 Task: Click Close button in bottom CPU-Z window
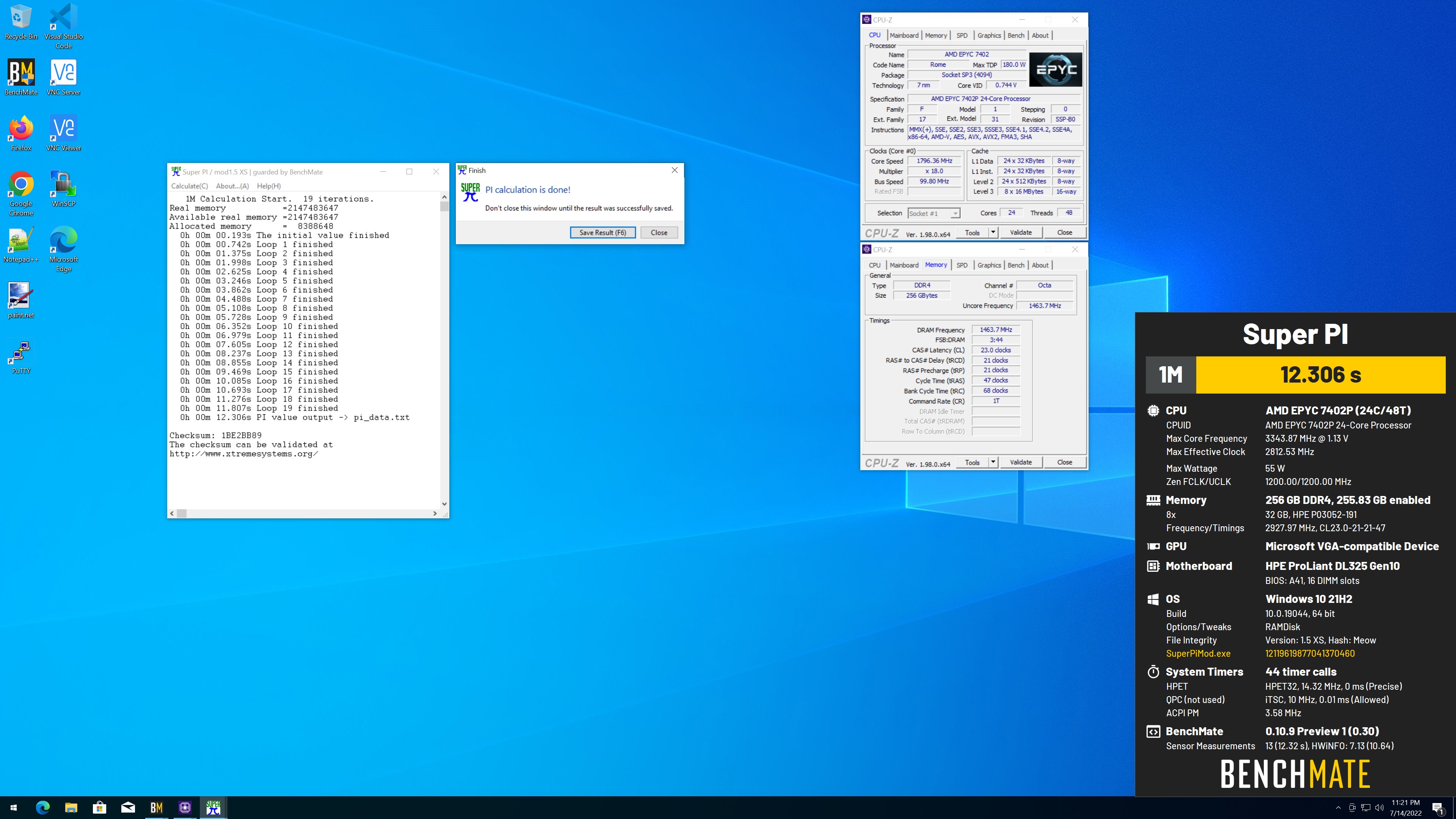(x=1064, y=462)
